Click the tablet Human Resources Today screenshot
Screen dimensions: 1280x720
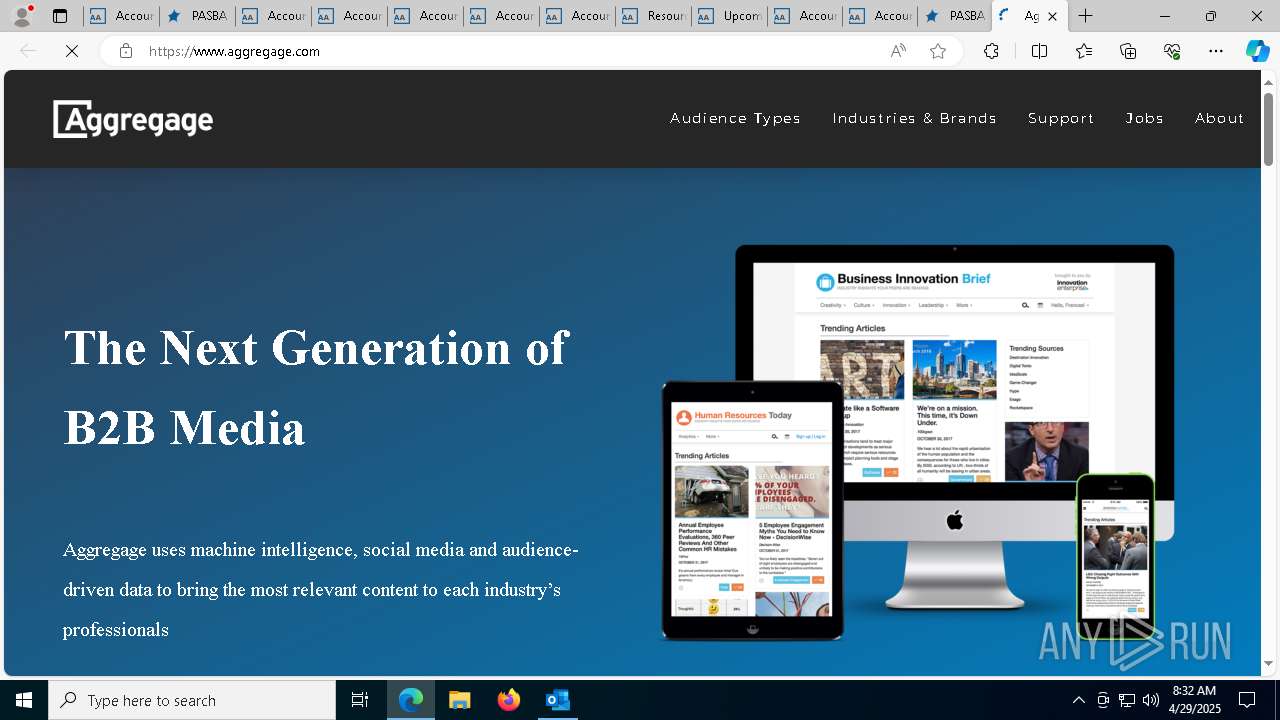(752, 510)
